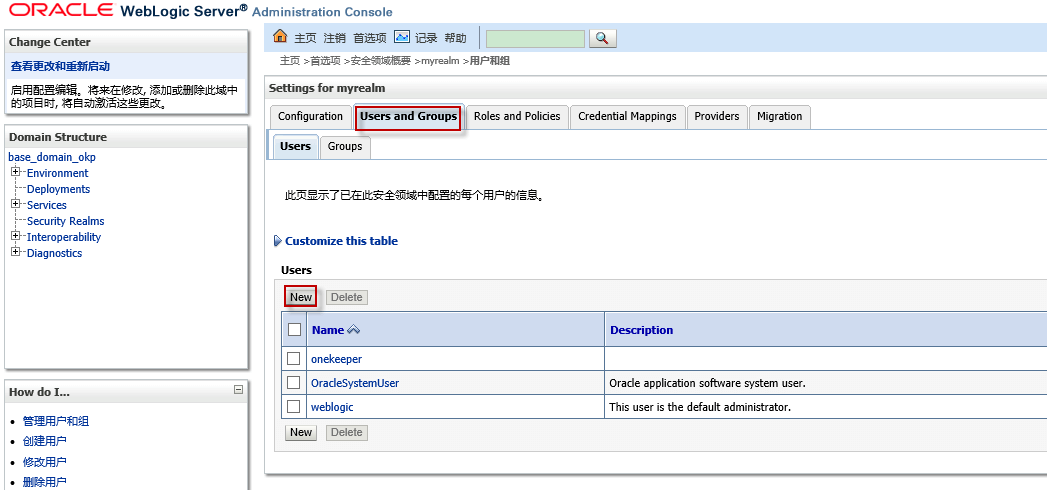
Task: Check the OracleSystemUser checkbox
Action: point(294,383)
